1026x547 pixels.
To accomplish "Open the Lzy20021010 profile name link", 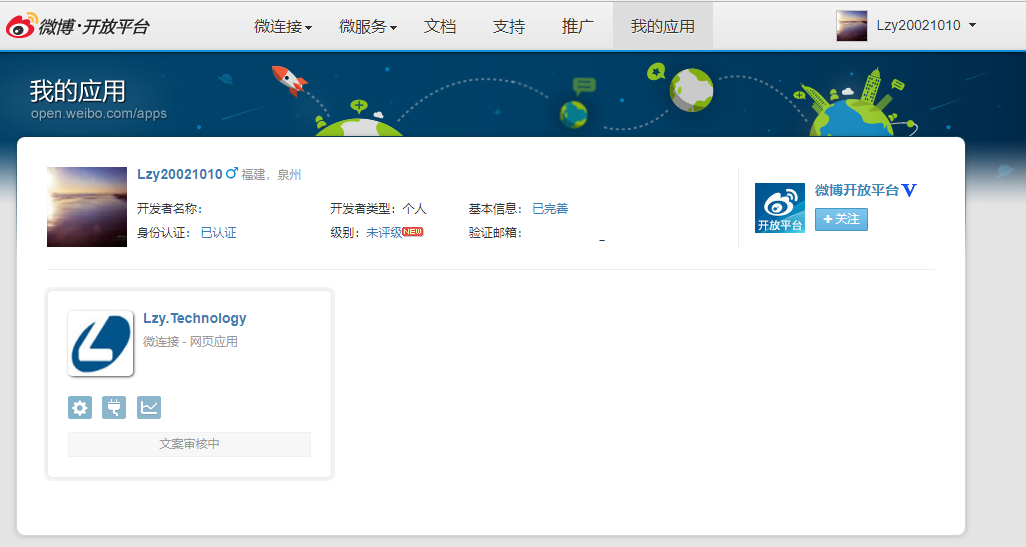I will (179, 174).
